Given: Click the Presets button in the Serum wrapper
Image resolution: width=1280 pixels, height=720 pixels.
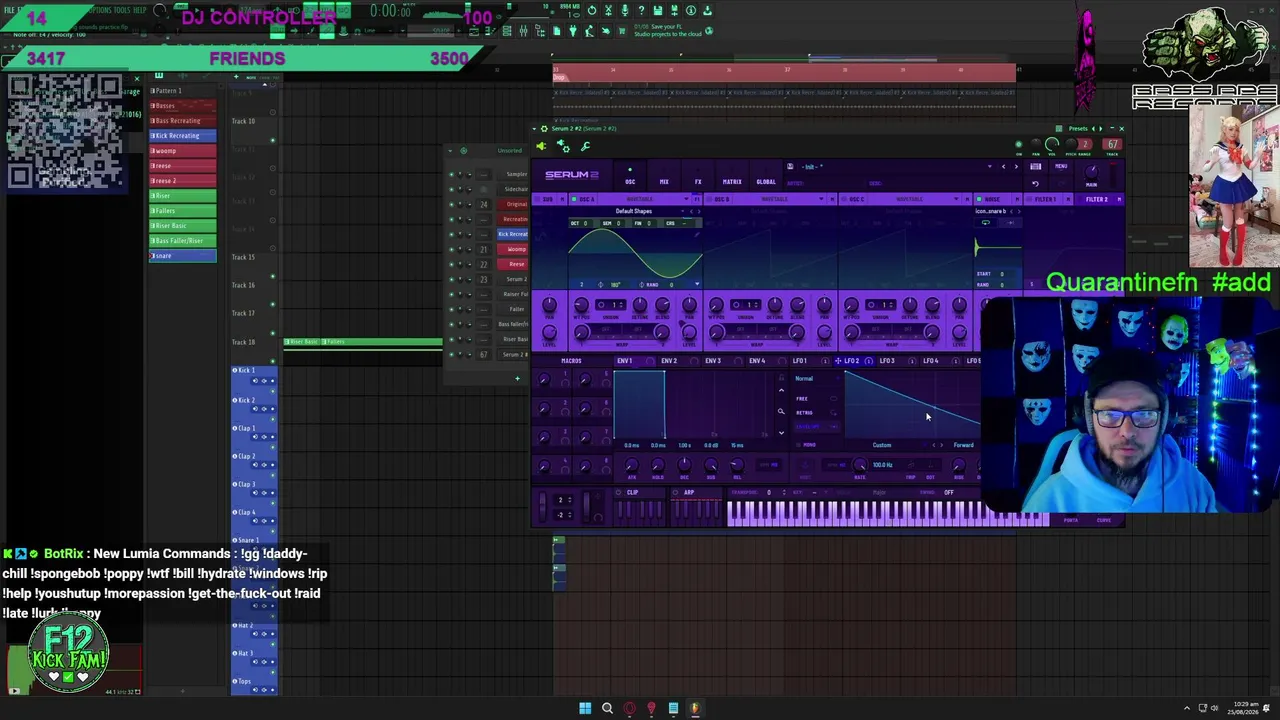Looking at the screenshot, I should coord(1078,128).
